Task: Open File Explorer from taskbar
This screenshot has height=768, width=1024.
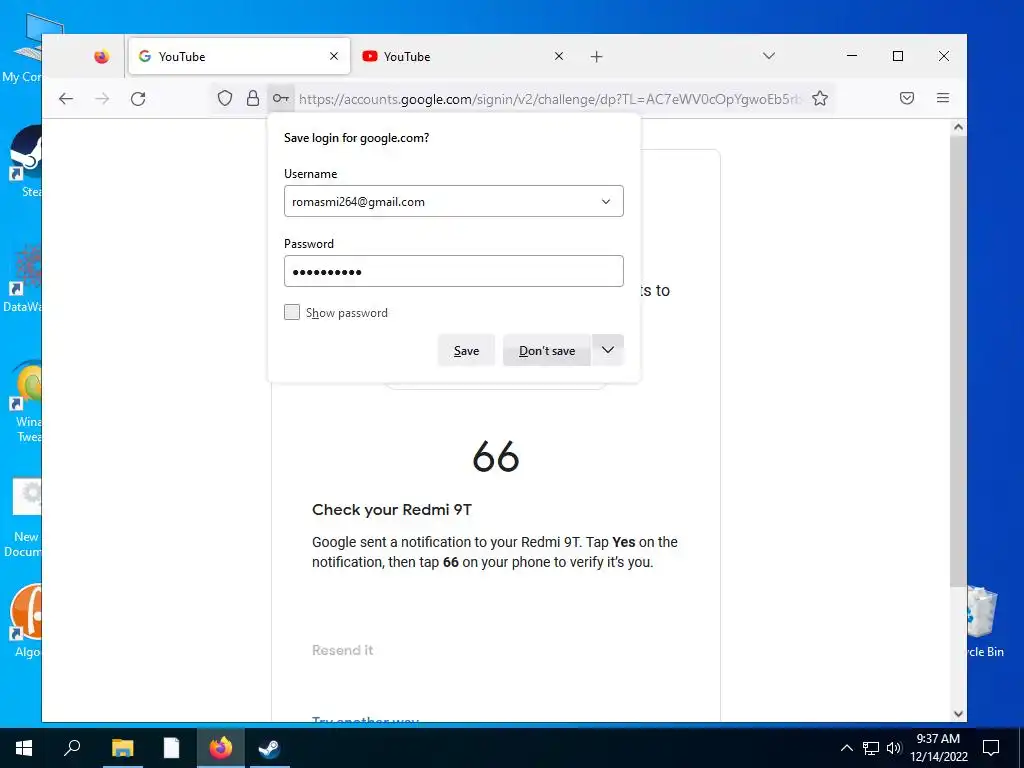Action: pyautogui.click(x=122, y=748)
